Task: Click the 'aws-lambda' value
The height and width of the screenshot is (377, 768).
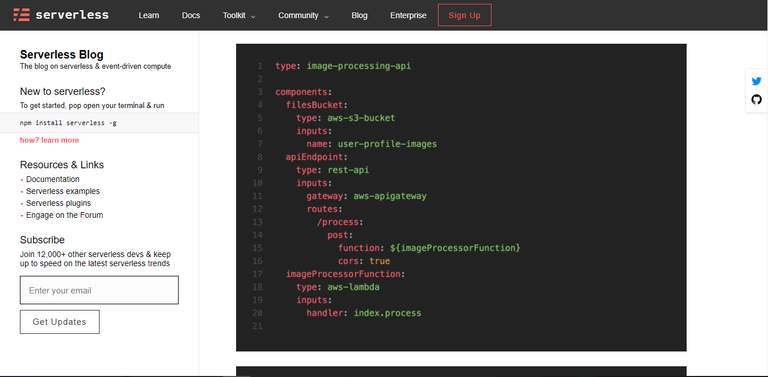Action: [353, 287]
